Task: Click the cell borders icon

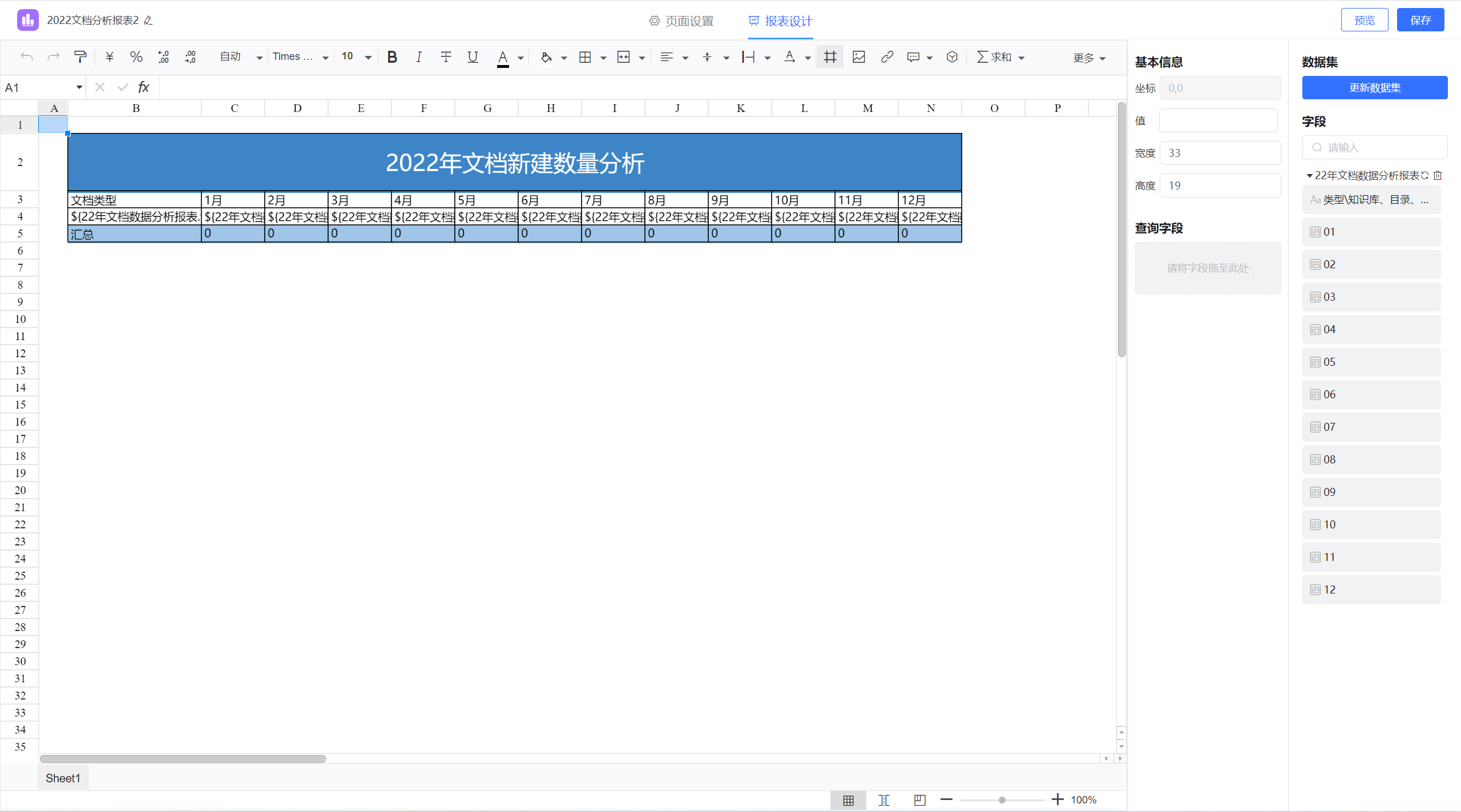Action: [585, 57]
